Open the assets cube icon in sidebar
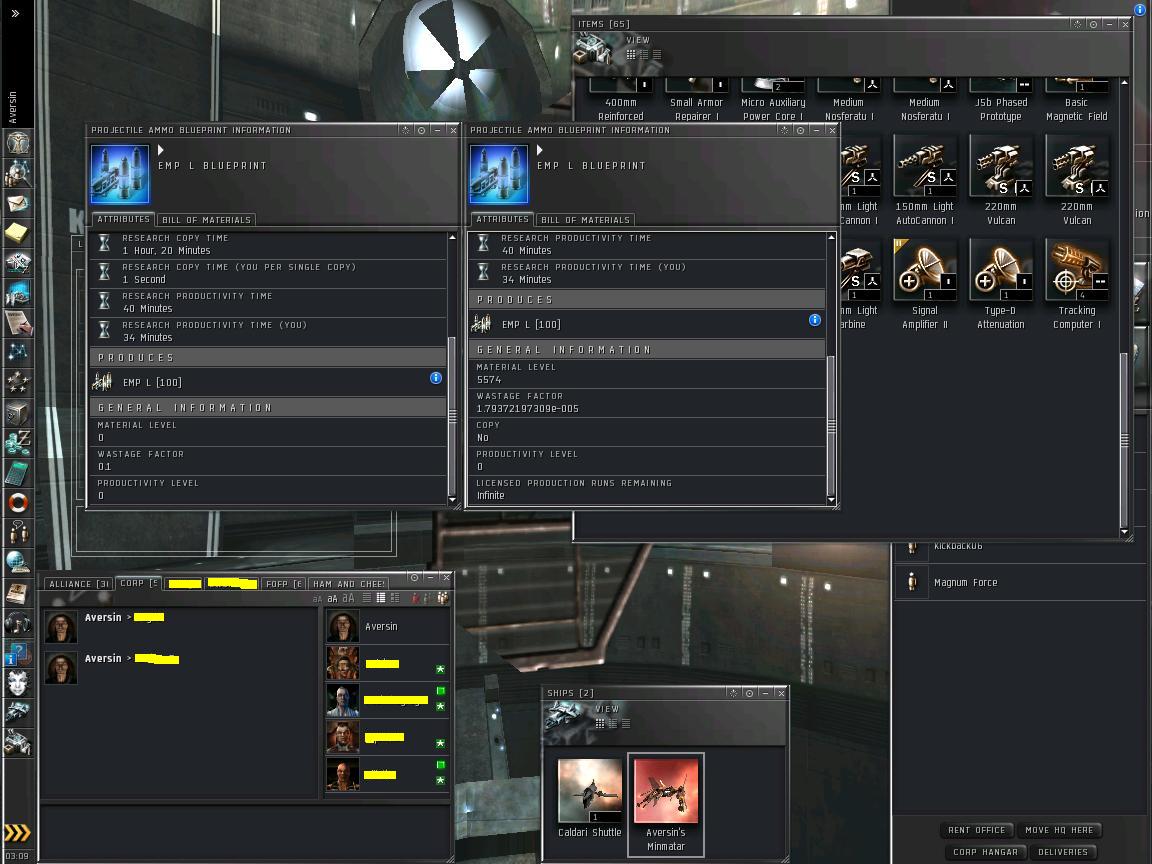 click(x=18, y=413)
